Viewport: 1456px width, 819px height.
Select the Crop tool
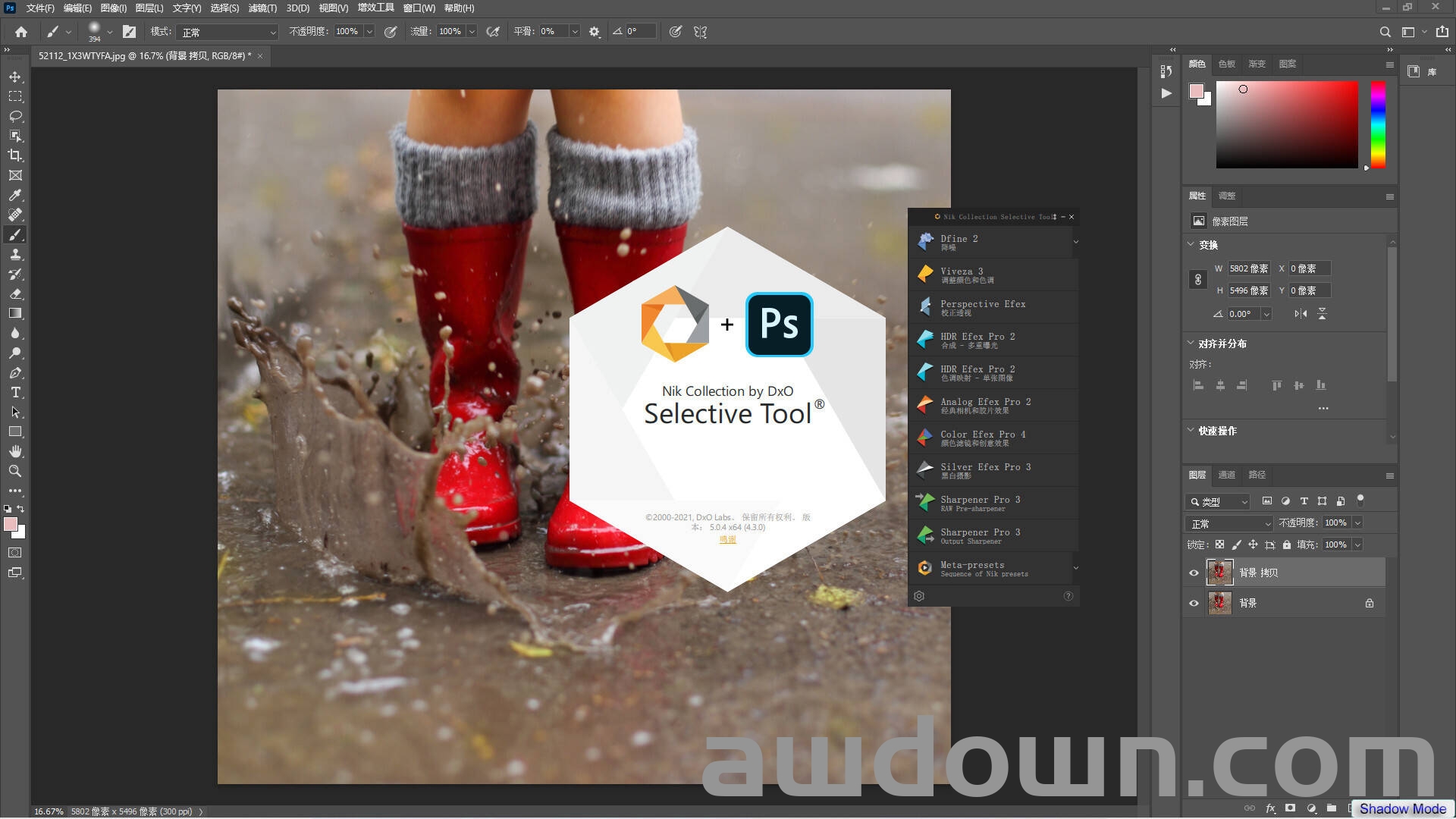tap(15, 155)
